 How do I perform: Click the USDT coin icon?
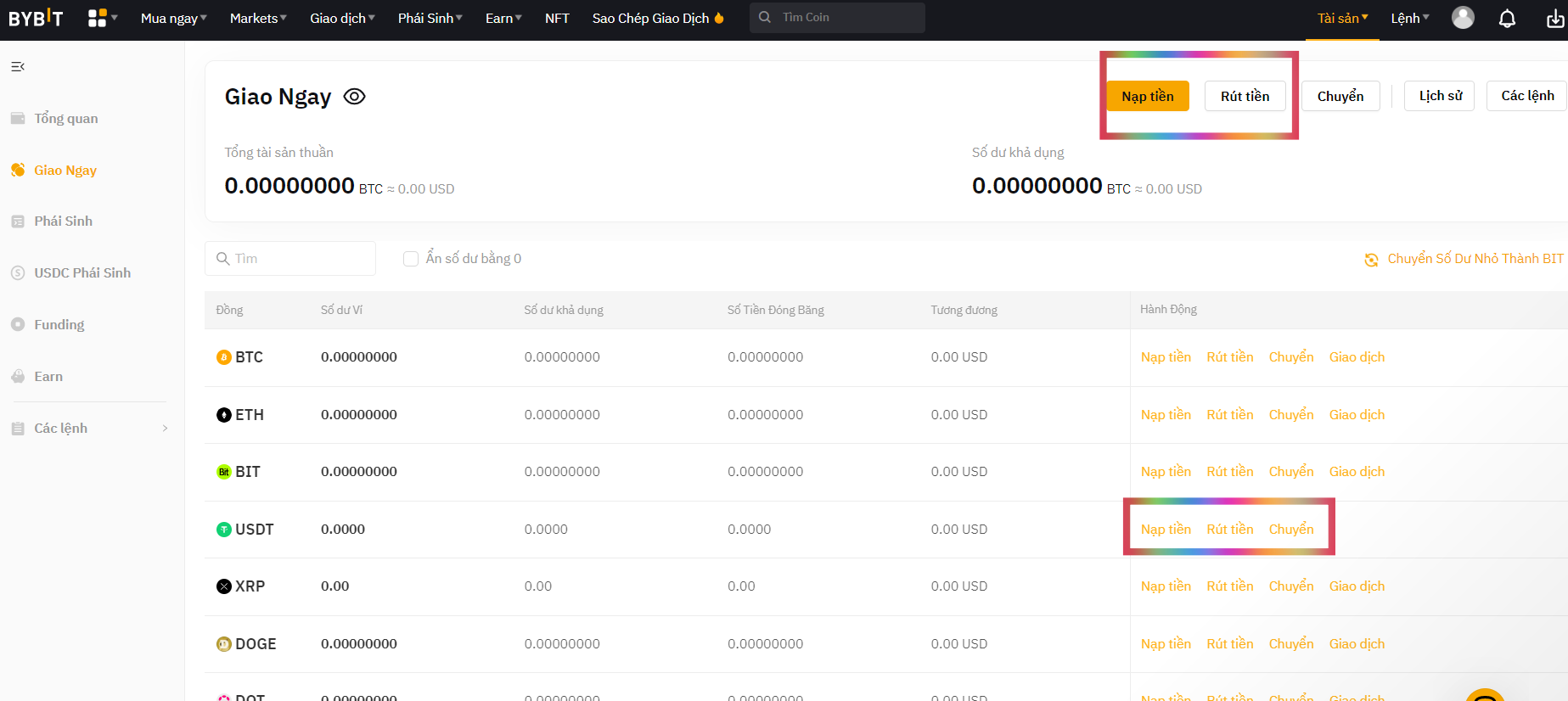pos(224,530)
